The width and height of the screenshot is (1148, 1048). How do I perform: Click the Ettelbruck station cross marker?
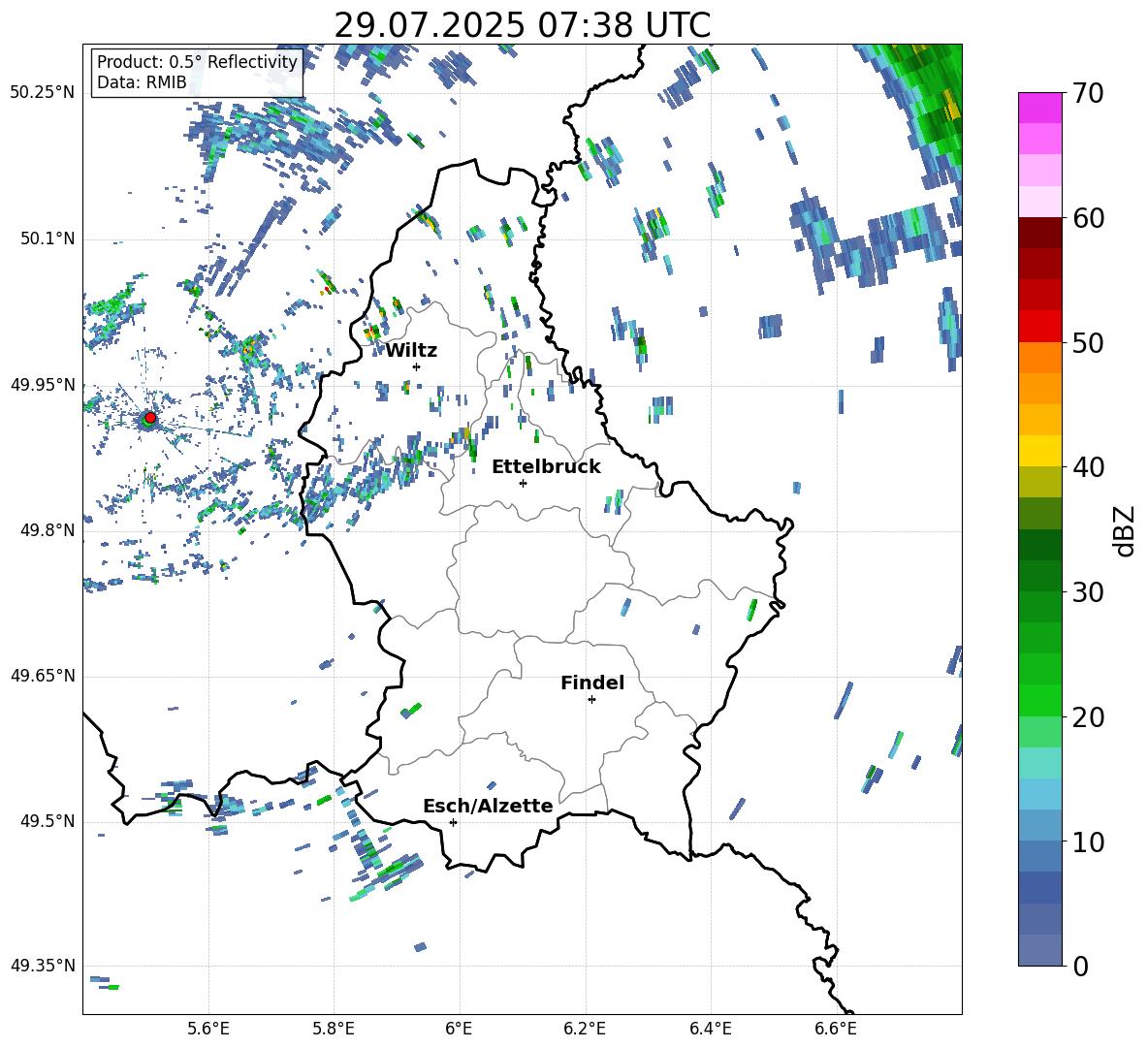click(x=523, y=483)
